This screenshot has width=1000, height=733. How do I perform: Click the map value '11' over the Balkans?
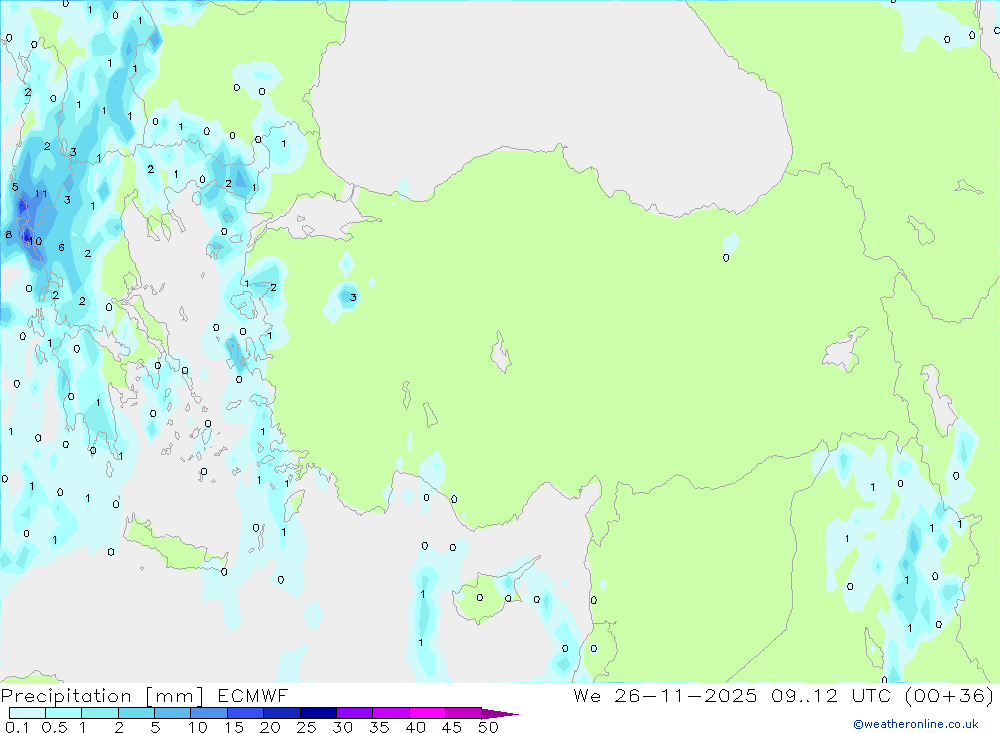41,194
